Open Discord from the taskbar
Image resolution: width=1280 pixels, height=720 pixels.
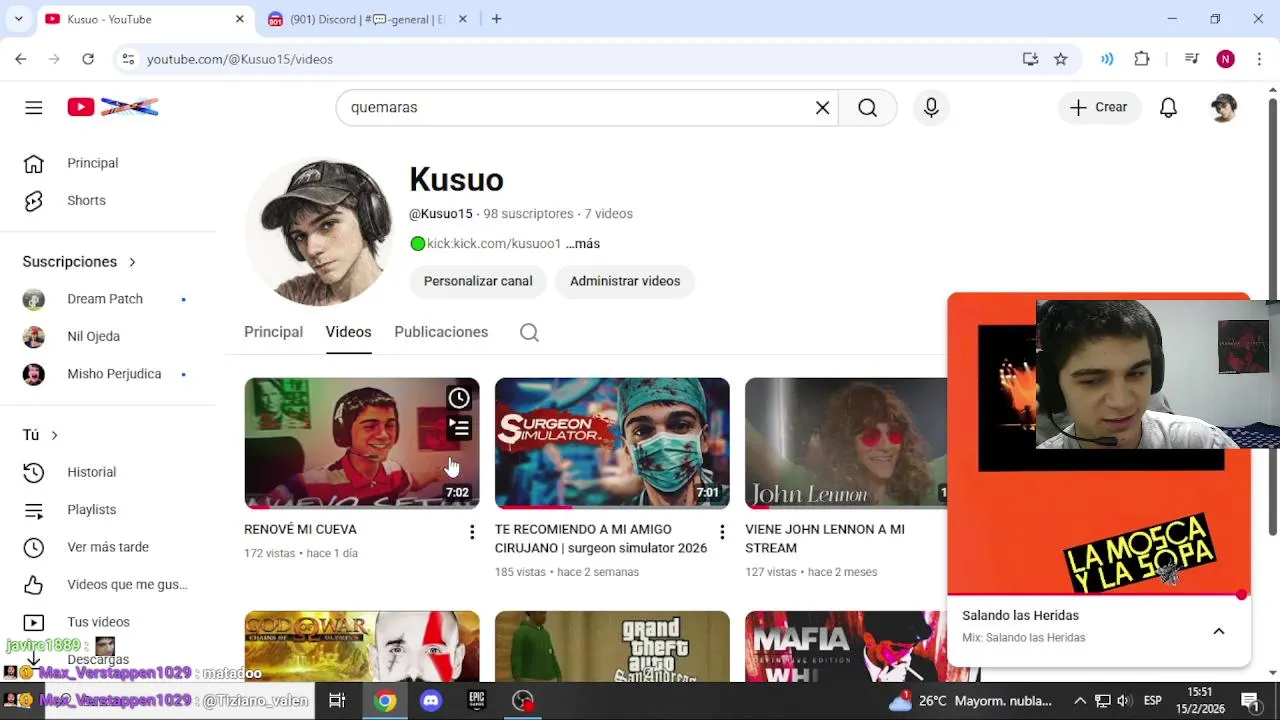click(431, 701)
